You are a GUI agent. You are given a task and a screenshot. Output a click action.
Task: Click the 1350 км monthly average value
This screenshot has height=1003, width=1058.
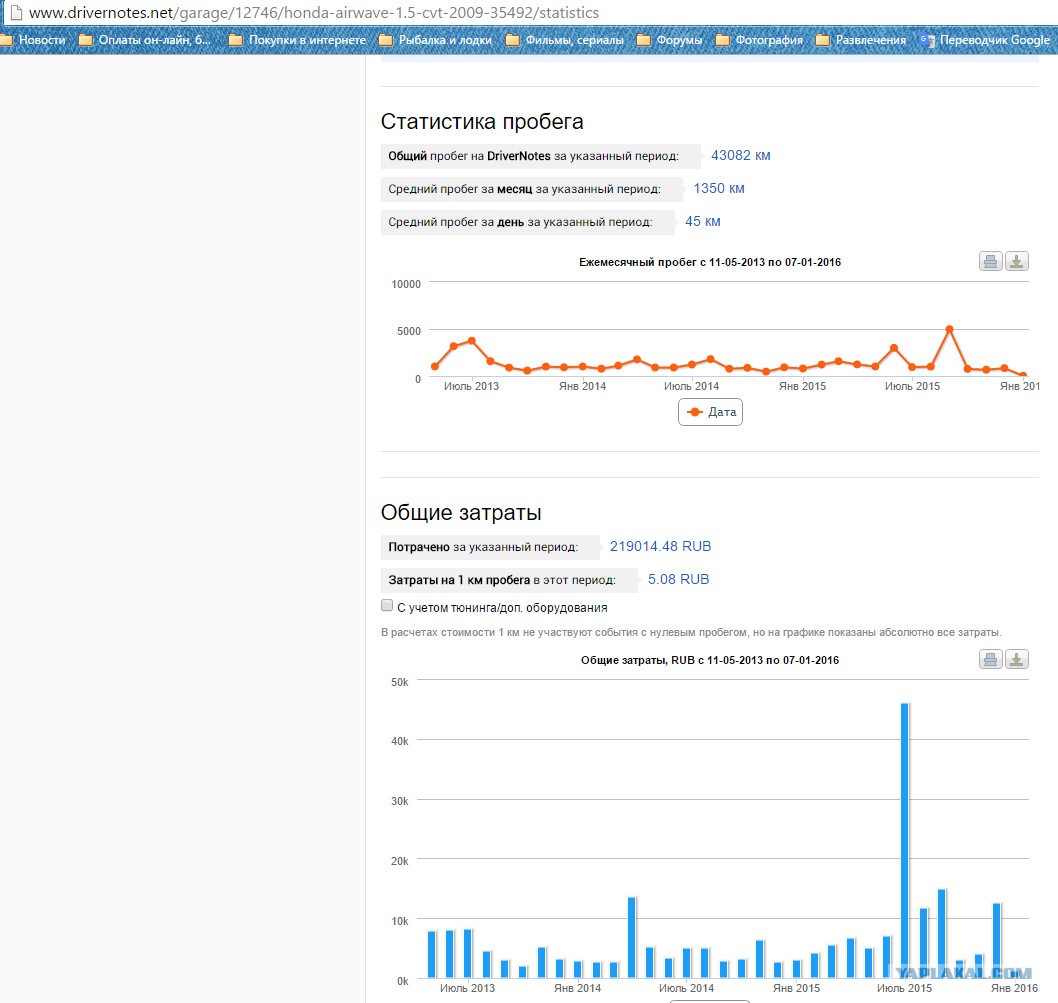coord(719,188)
